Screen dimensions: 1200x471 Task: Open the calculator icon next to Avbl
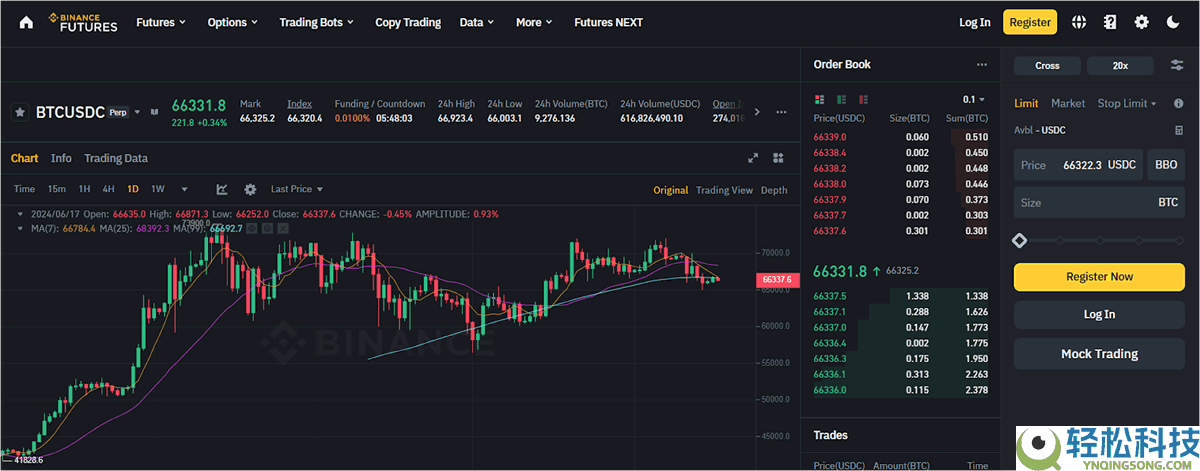point(1179,130)
